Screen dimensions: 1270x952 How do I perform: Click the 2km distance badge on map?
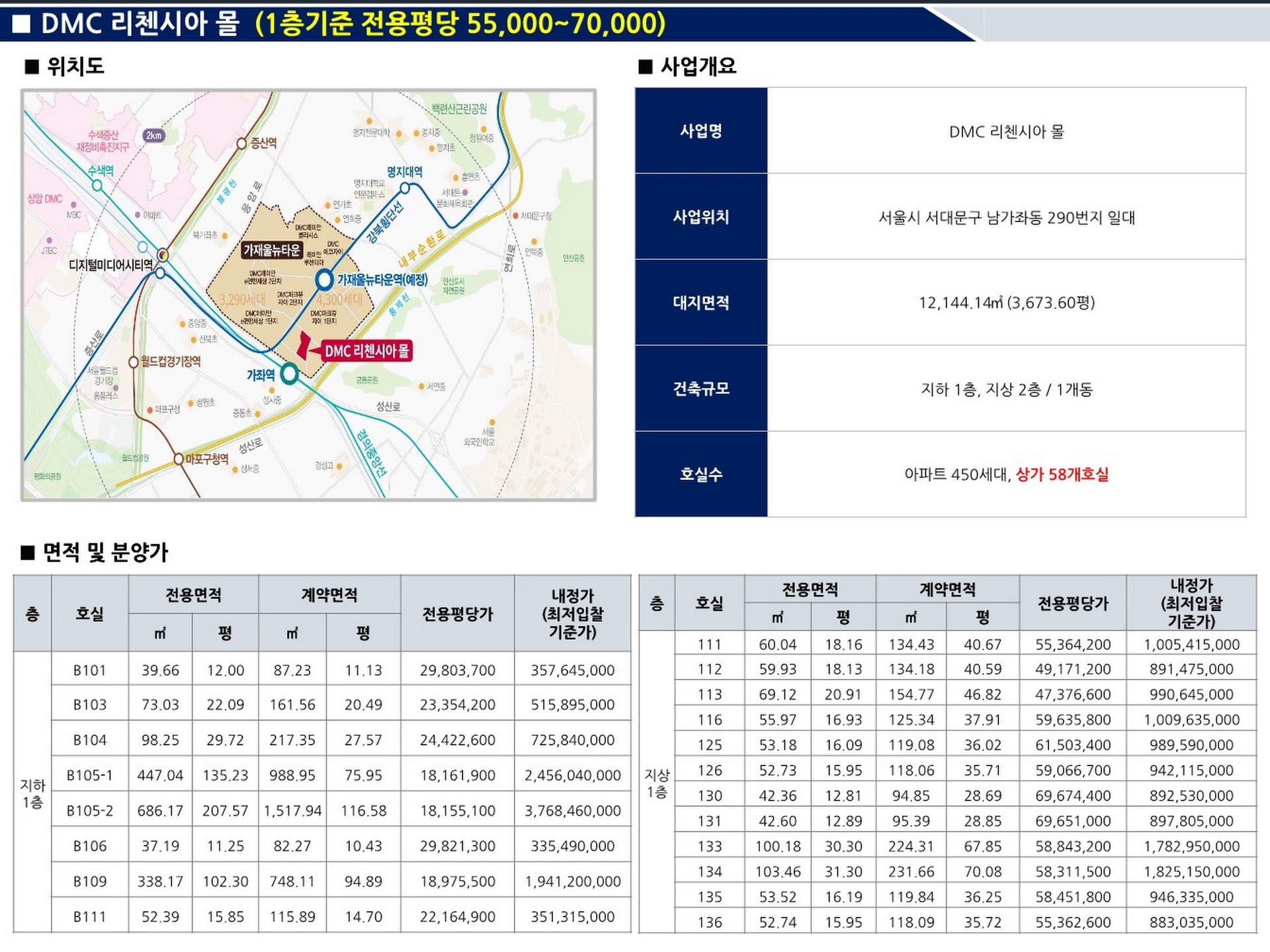(x=153, y=136)
